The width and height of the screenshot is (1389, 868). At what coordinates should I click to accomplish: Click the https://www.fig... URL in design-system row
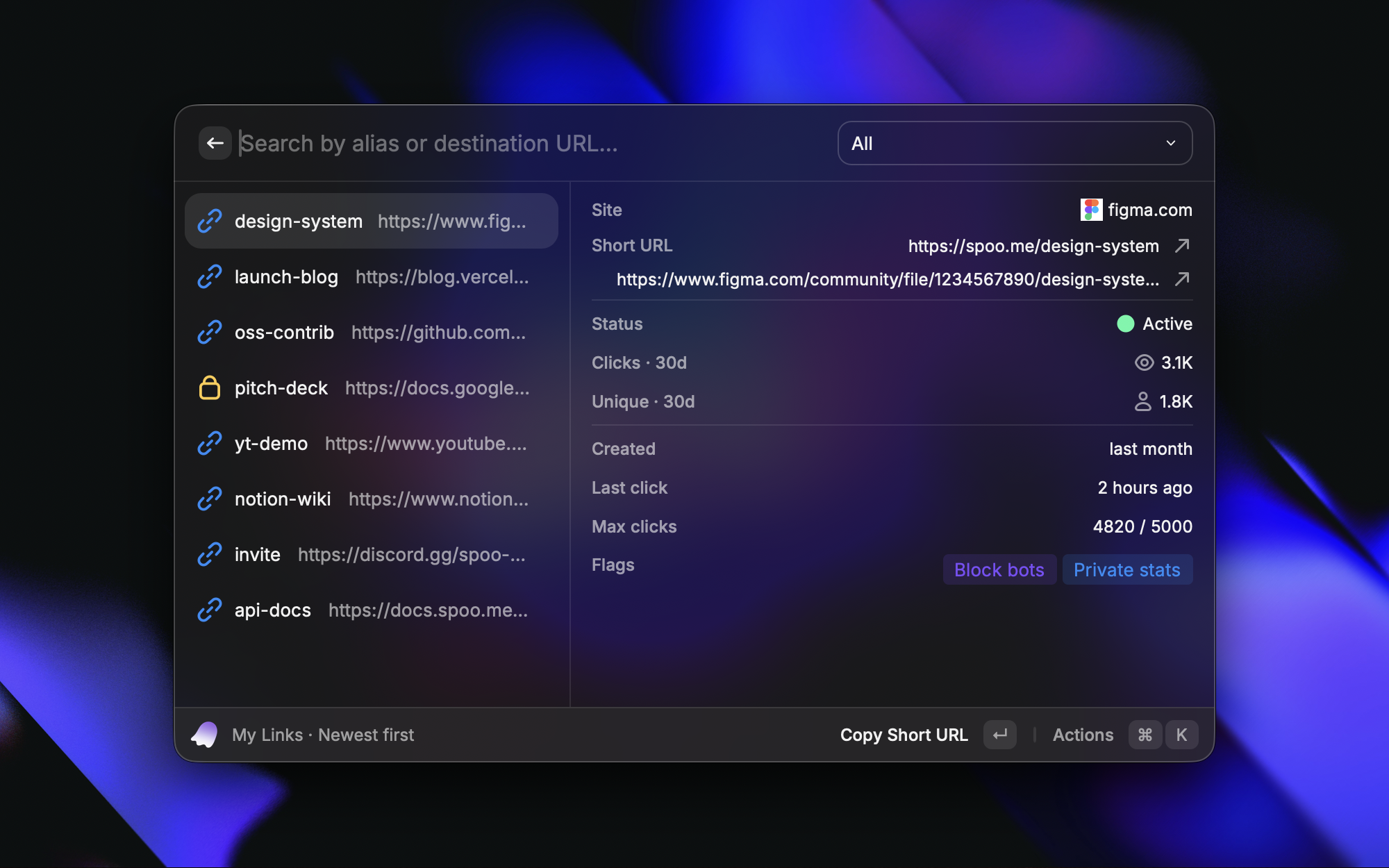coord(452,221)
